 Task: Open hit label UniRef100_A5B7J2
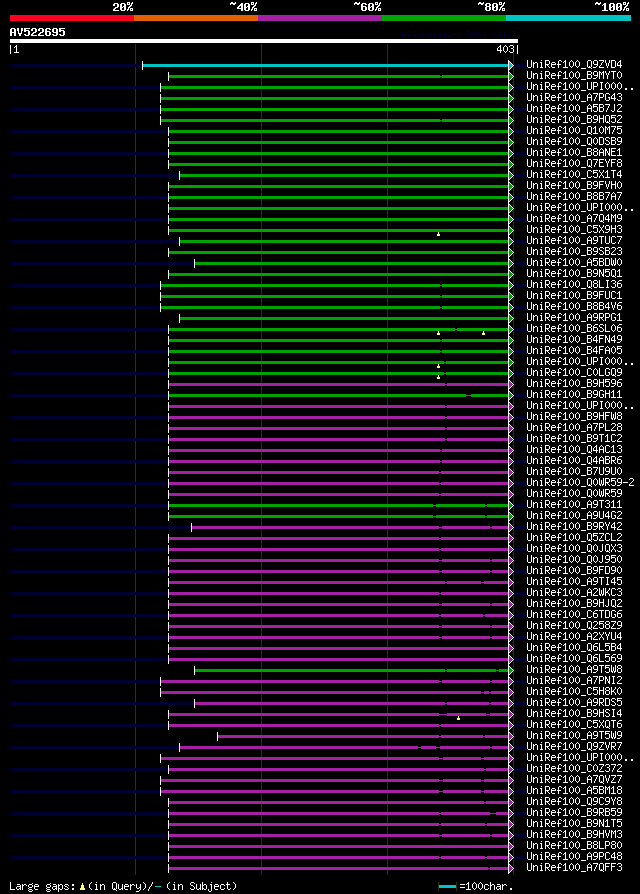click(x=574, y=109)
